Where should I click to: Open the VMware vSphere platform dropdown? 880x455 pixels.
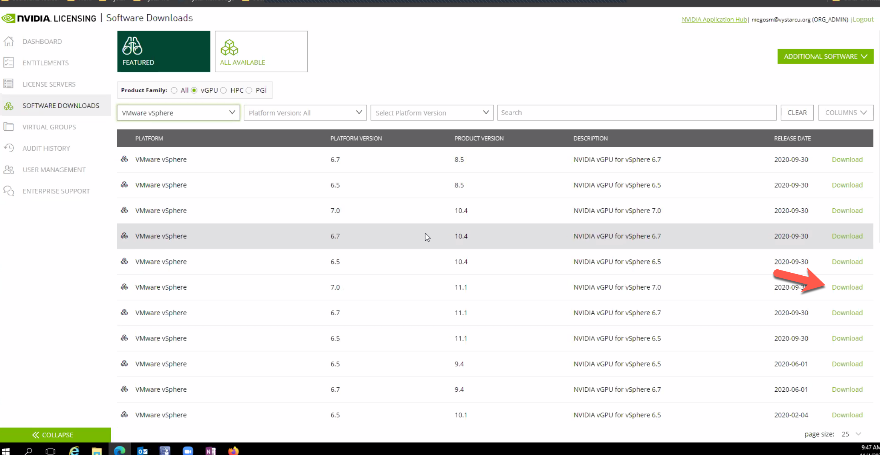click(x=178, y=113)
